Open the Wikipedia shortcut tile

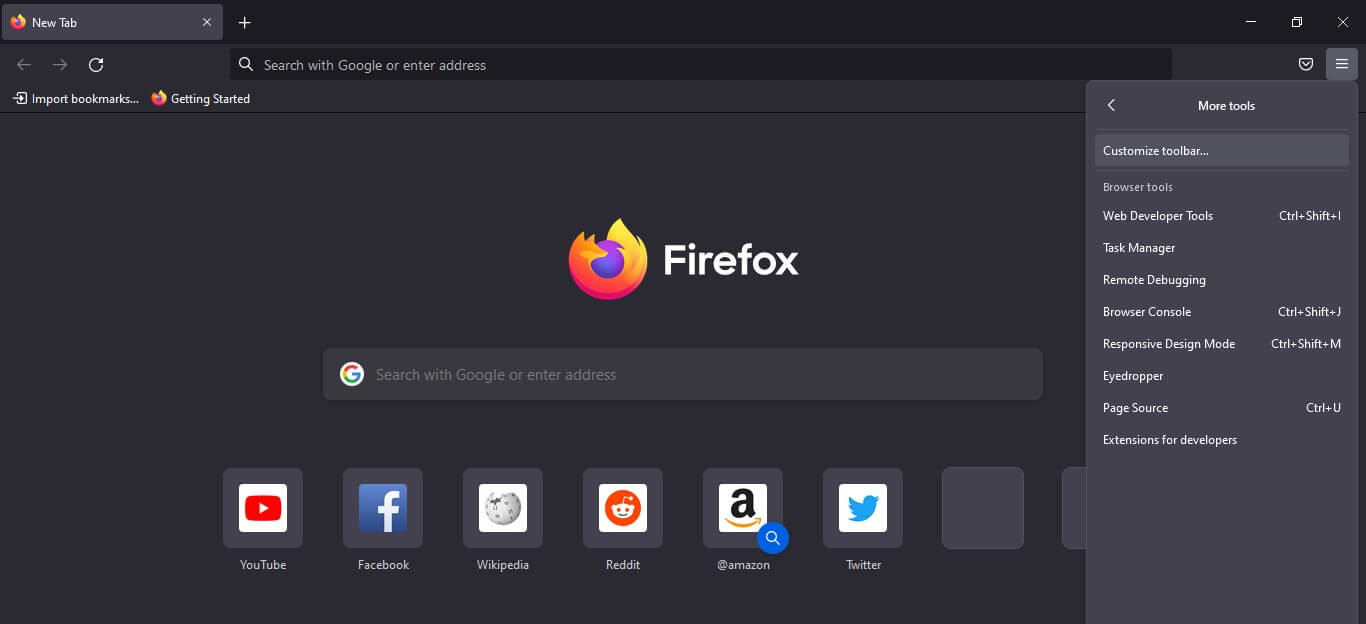(503, 508)
